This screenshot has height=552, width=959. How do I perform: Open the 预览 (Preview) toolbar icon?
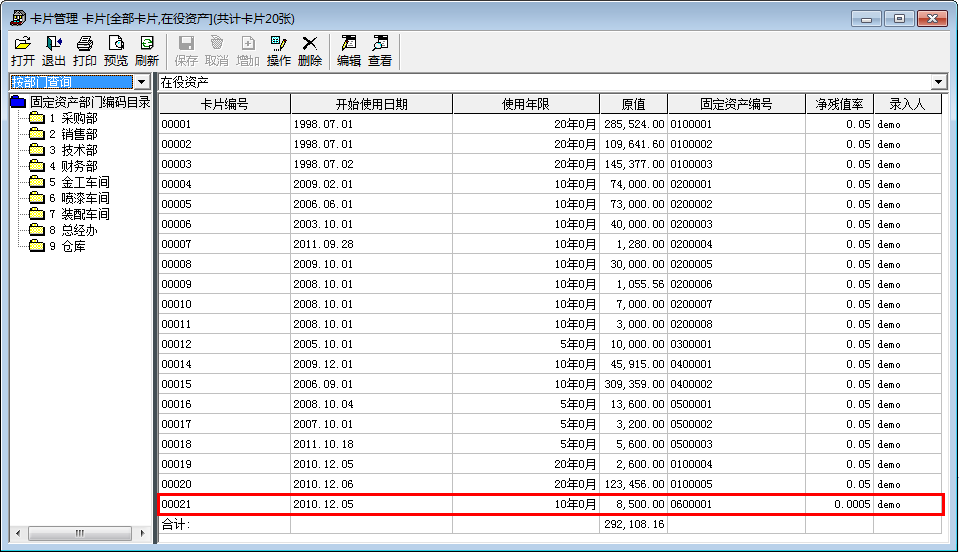116,51
